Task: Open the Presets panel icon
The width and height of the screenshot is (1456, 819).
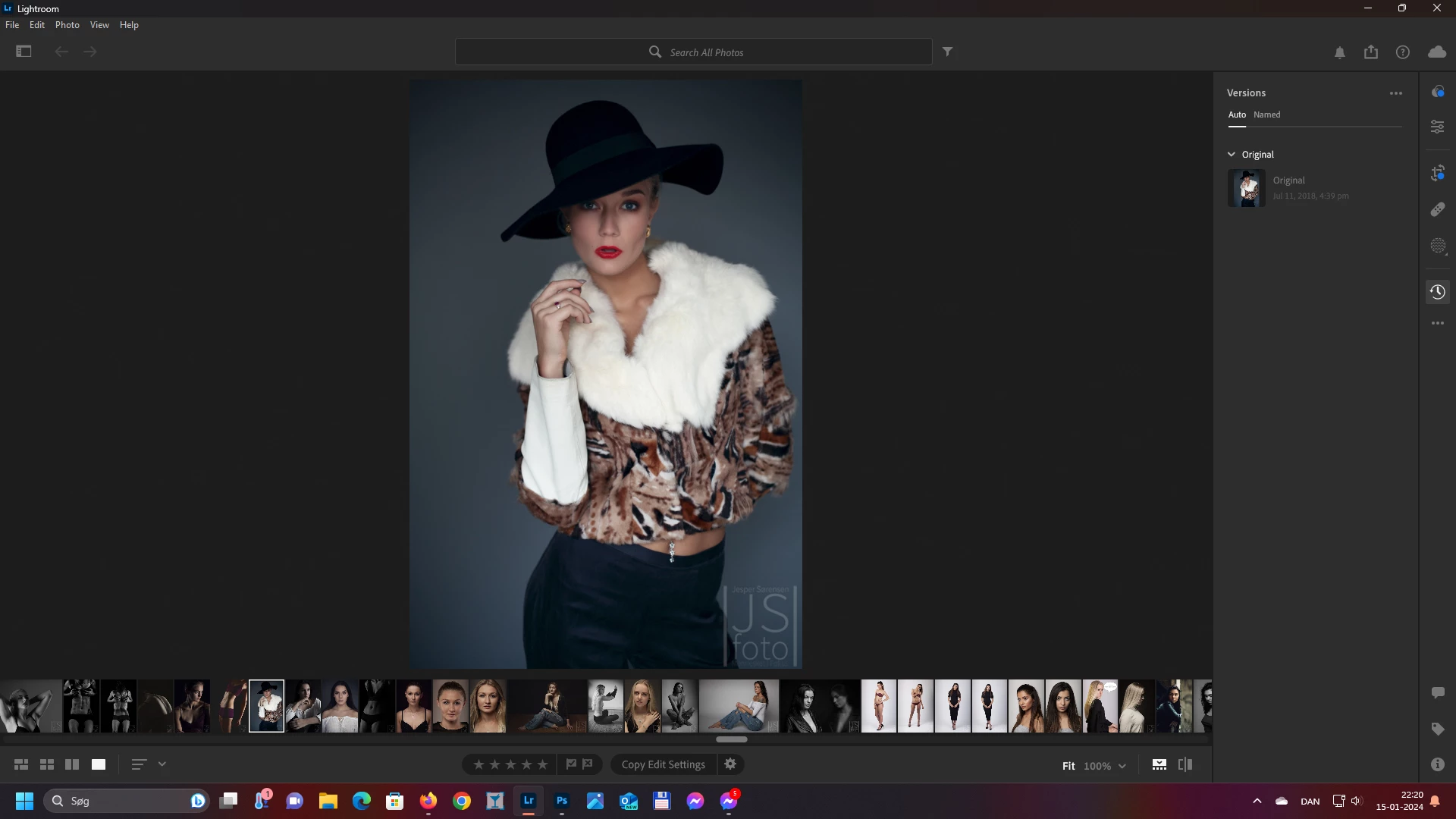Action: pos(1437,92)
